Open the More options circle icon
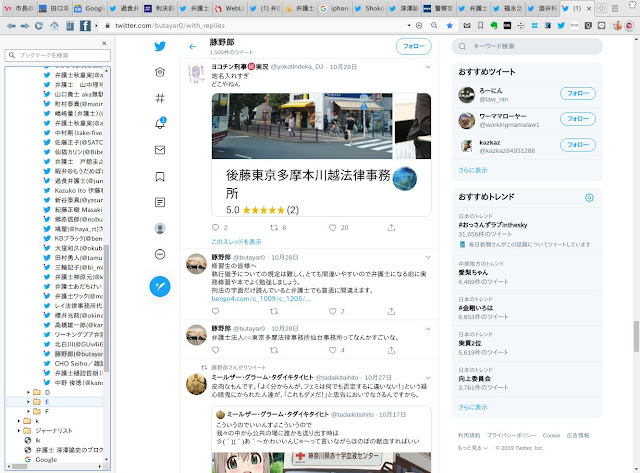This screenshot has width=640, height=473. click(160, 254)
